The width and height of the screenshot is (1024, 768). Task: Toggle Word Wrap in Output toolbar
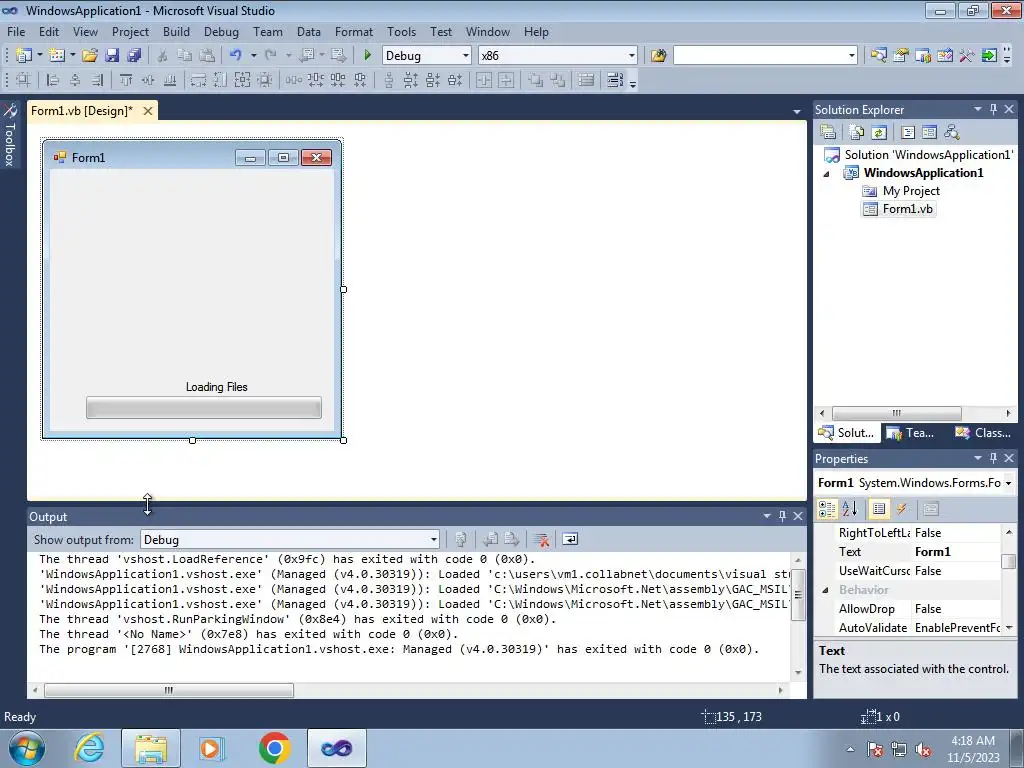[x=570, y=539]
